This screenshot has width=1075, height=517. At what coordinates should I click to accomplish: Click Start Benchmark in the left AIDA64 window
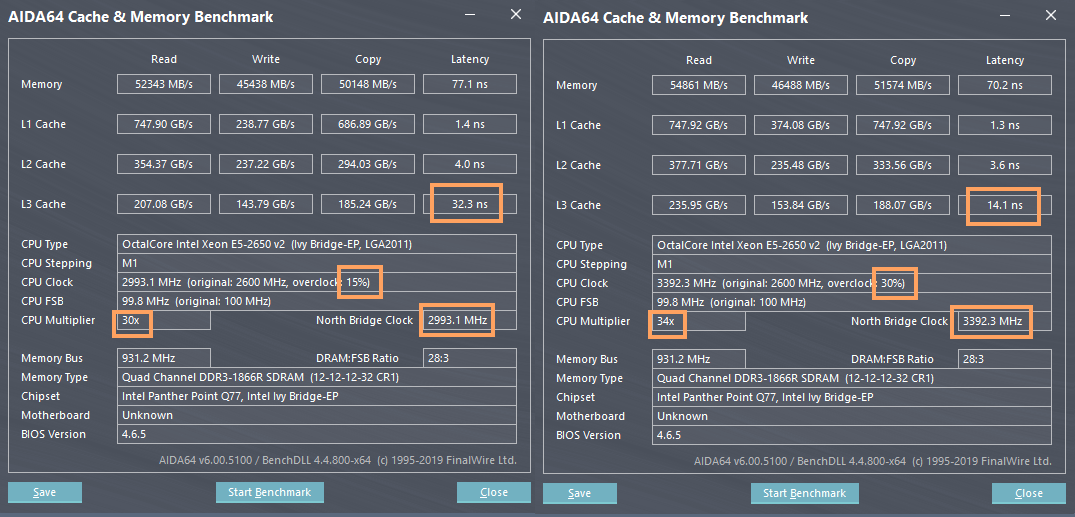pos(269,492)
